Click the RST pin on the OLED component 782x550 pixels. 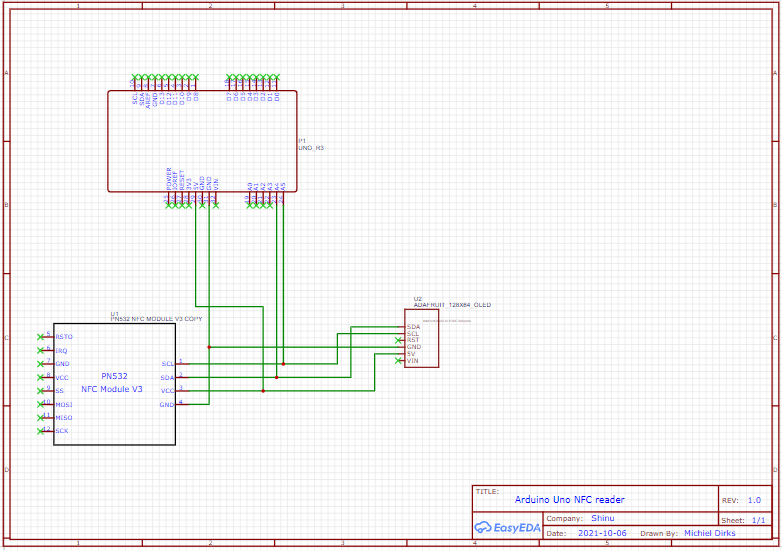point(411,340)
